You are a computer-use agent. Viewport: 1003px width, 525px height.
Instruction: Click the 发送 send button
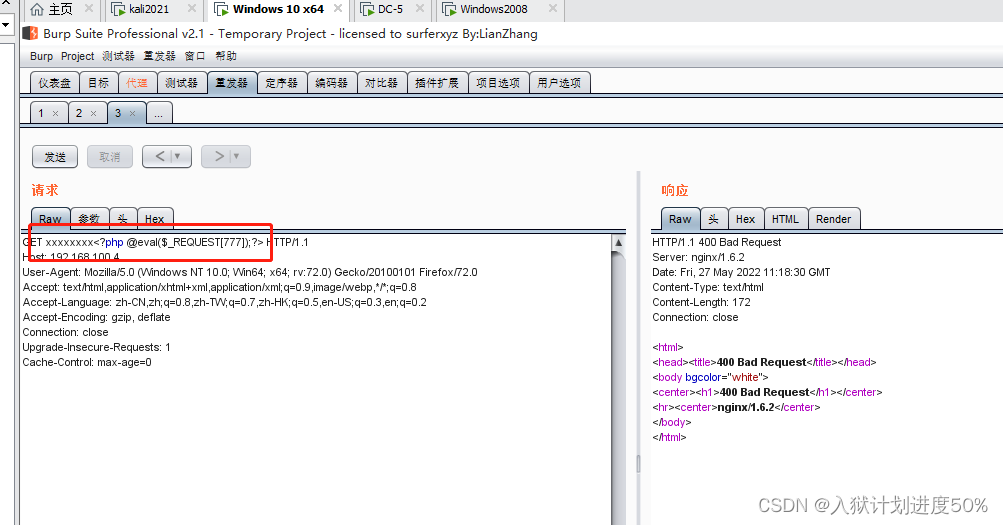55,157
